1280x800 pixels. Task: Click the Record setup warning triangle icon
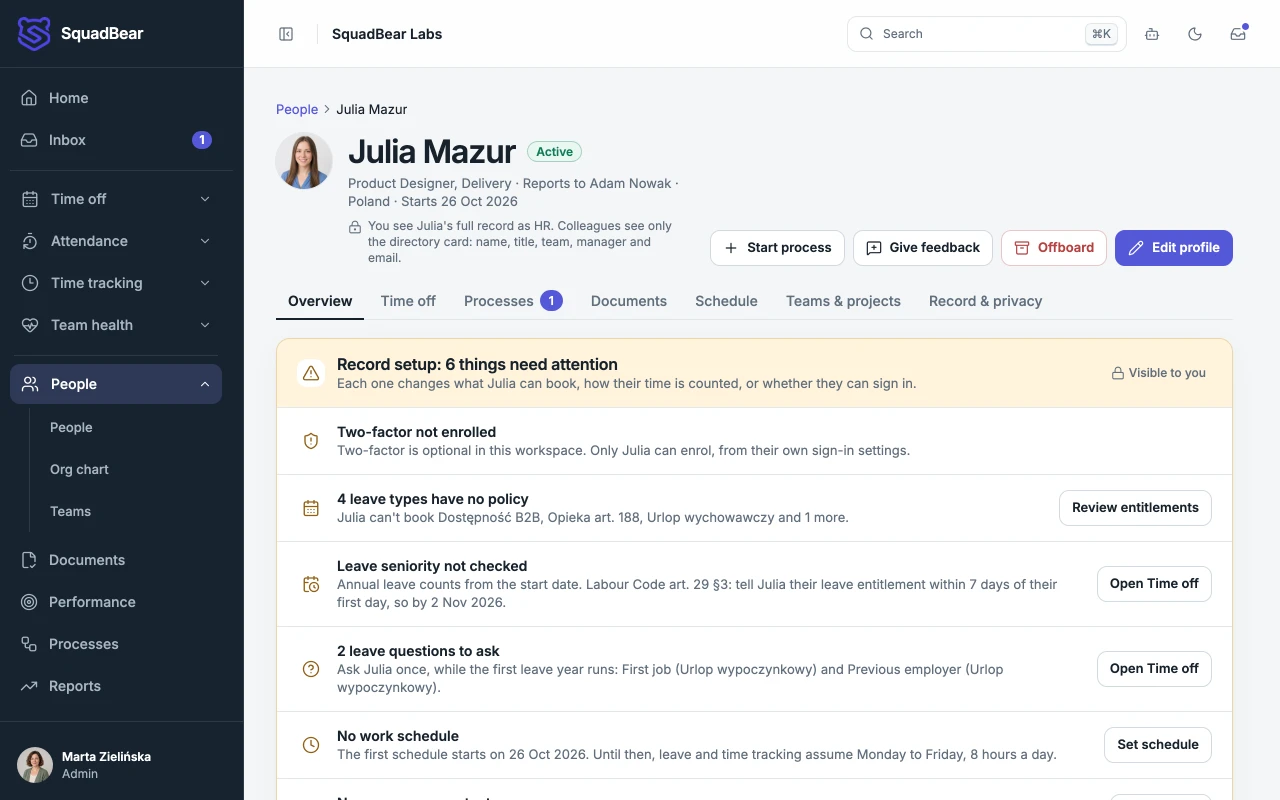311,373
